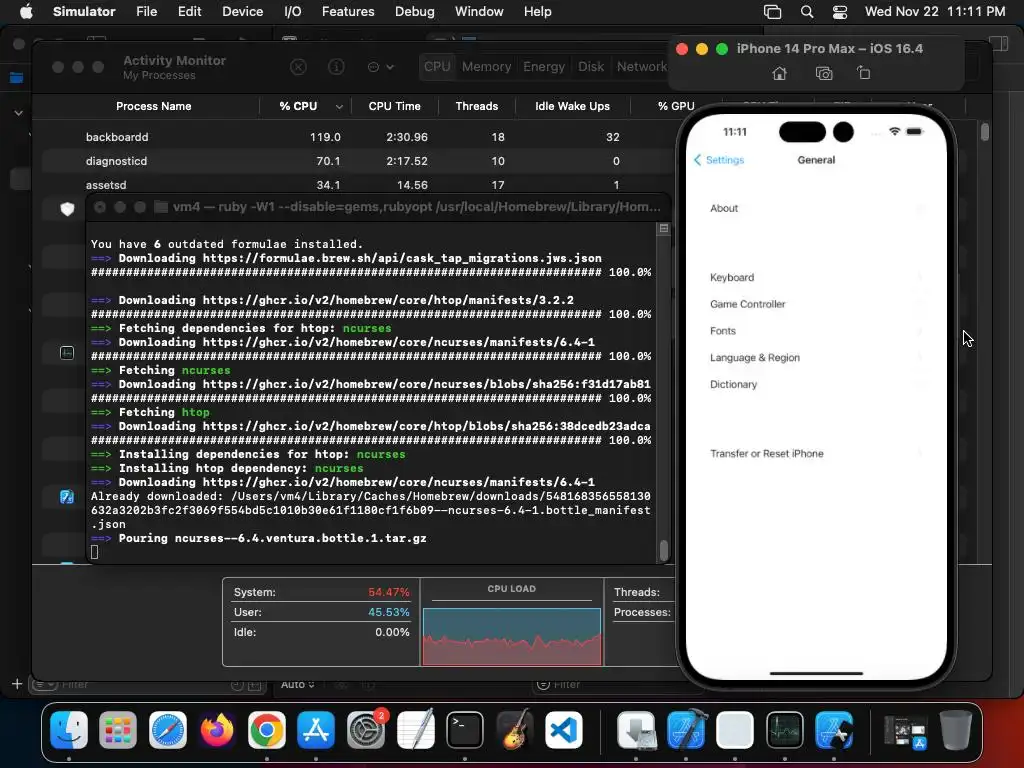Switch to the CPU tab in Activity Monitor
Image resolution: width=1024 pixels, height=768 pixels.
[x=437, y=67]
